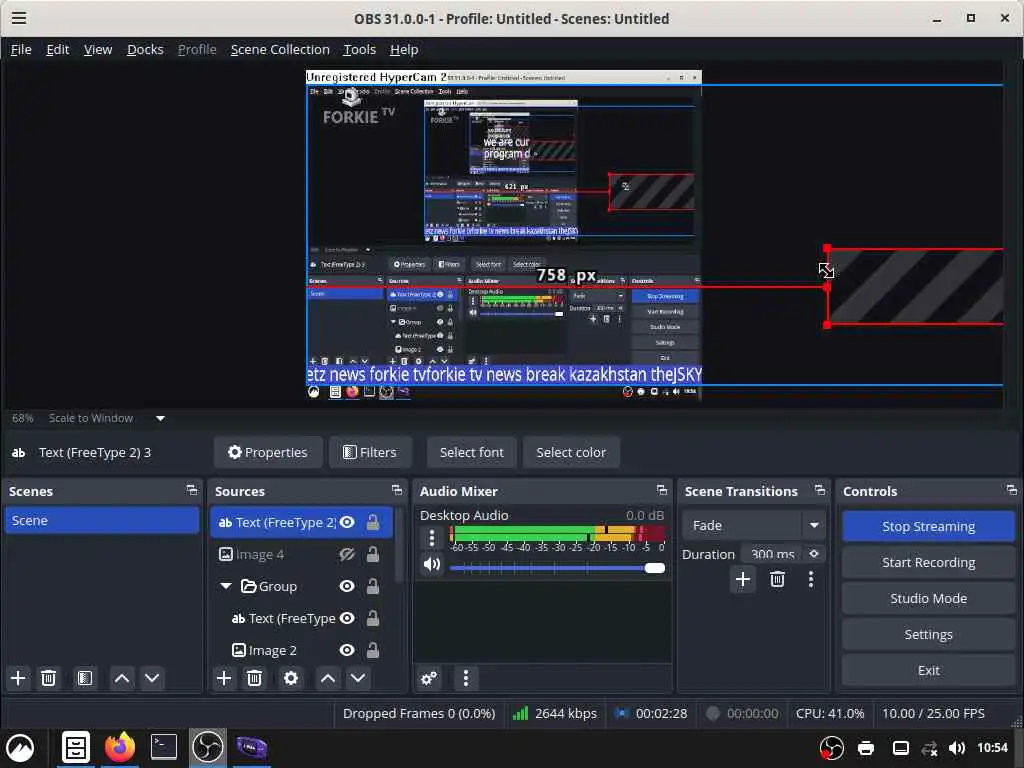1024x768 pixels.
Task: Open Settings from Controls
Action: coord(928,634)
